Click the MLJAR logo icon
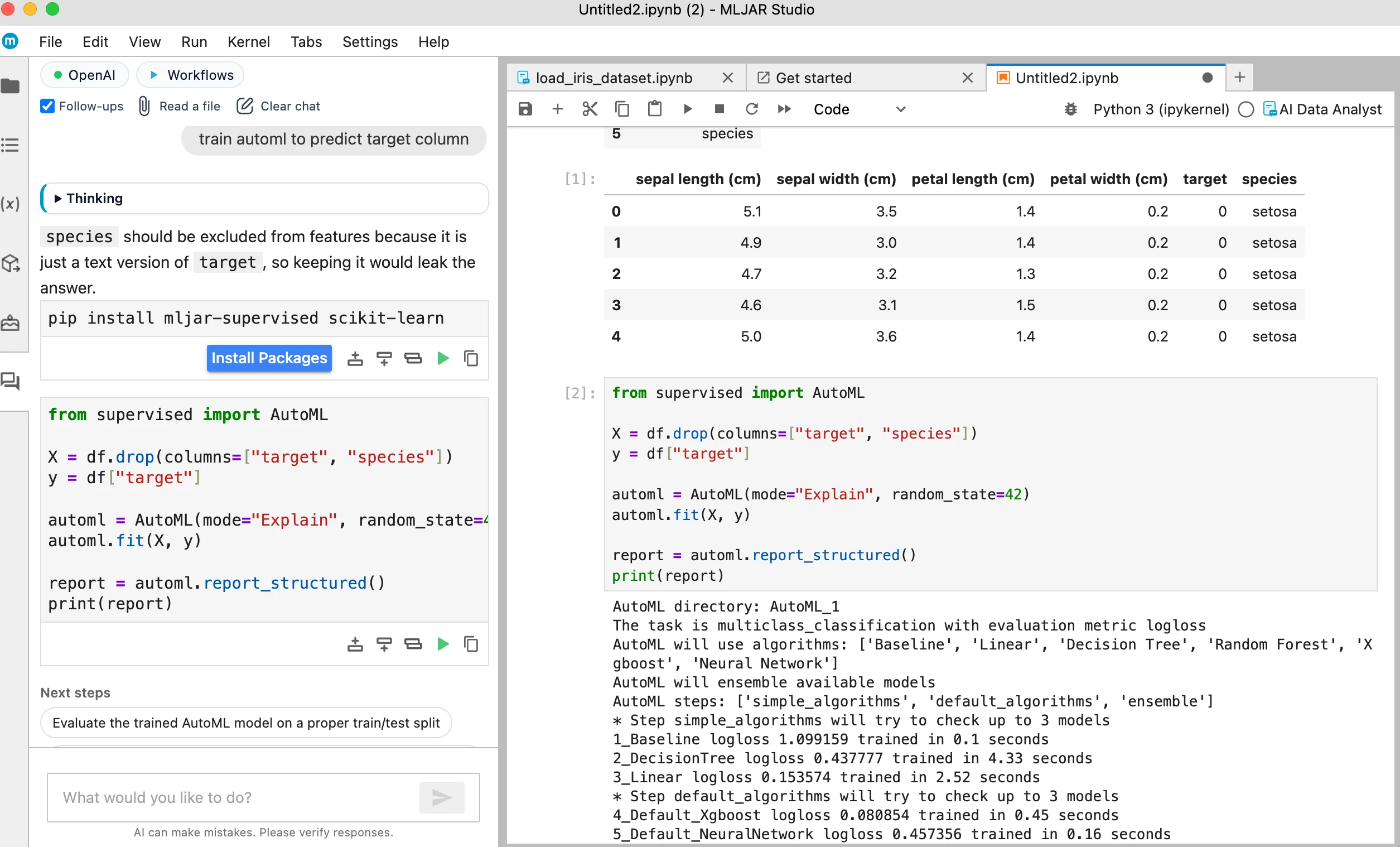The height and width of the screenshot is (847, 1400). pos(11,41)
